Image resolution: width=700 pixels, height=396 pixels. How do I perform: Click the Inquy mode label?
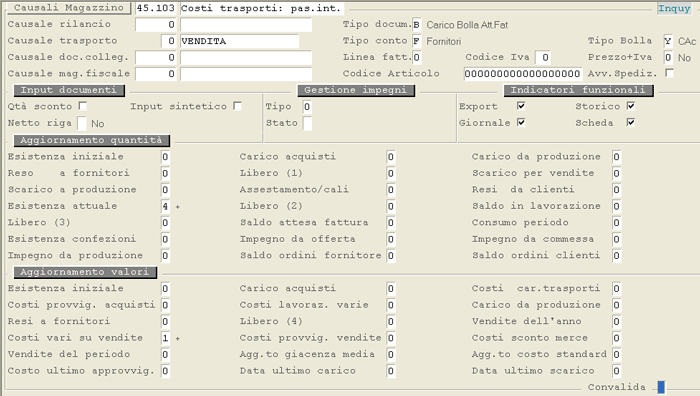coord(674,8)
